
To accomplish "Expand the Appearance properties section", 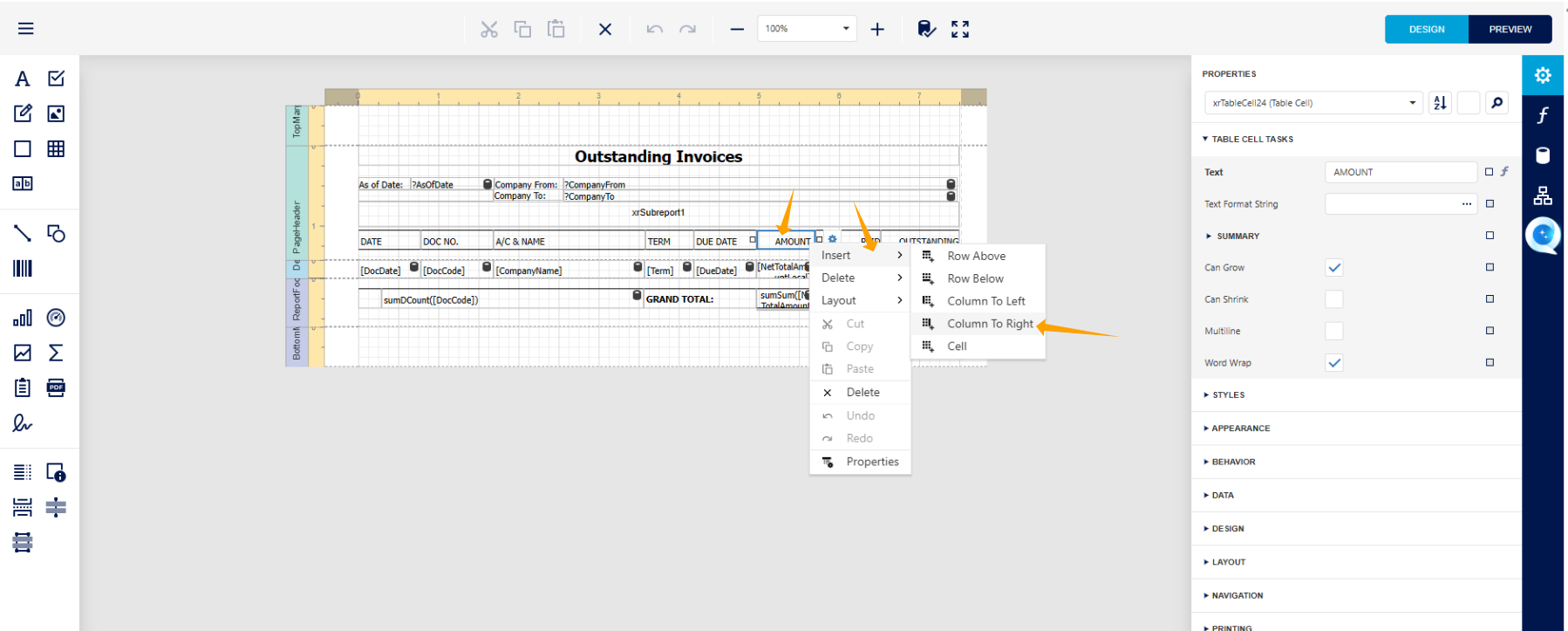I will 1240,429.
